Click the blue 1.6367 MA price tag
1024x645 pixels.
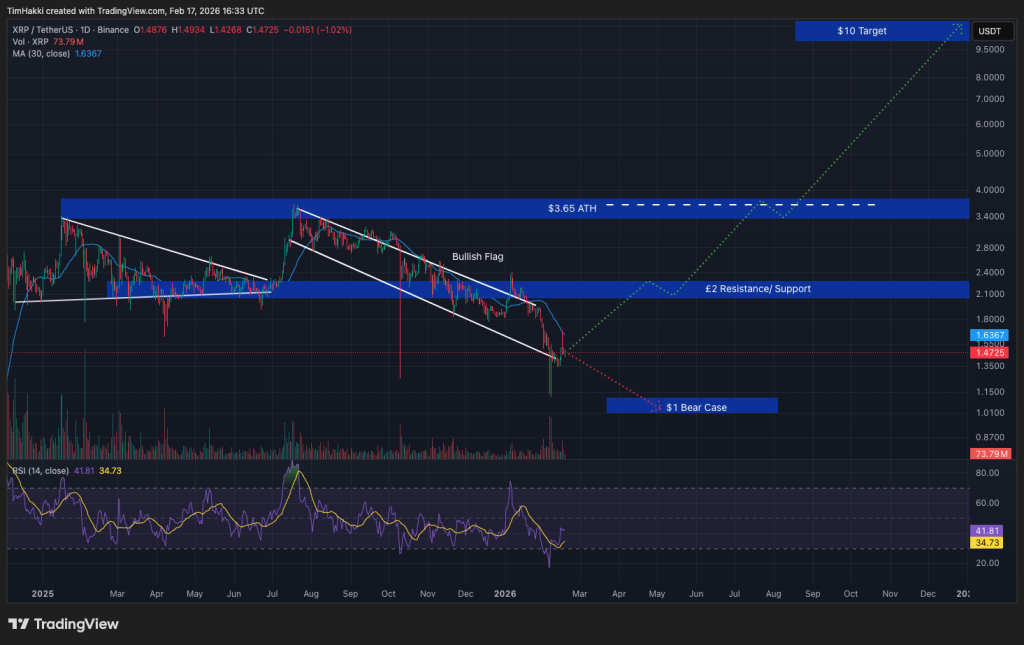(990, 335)
